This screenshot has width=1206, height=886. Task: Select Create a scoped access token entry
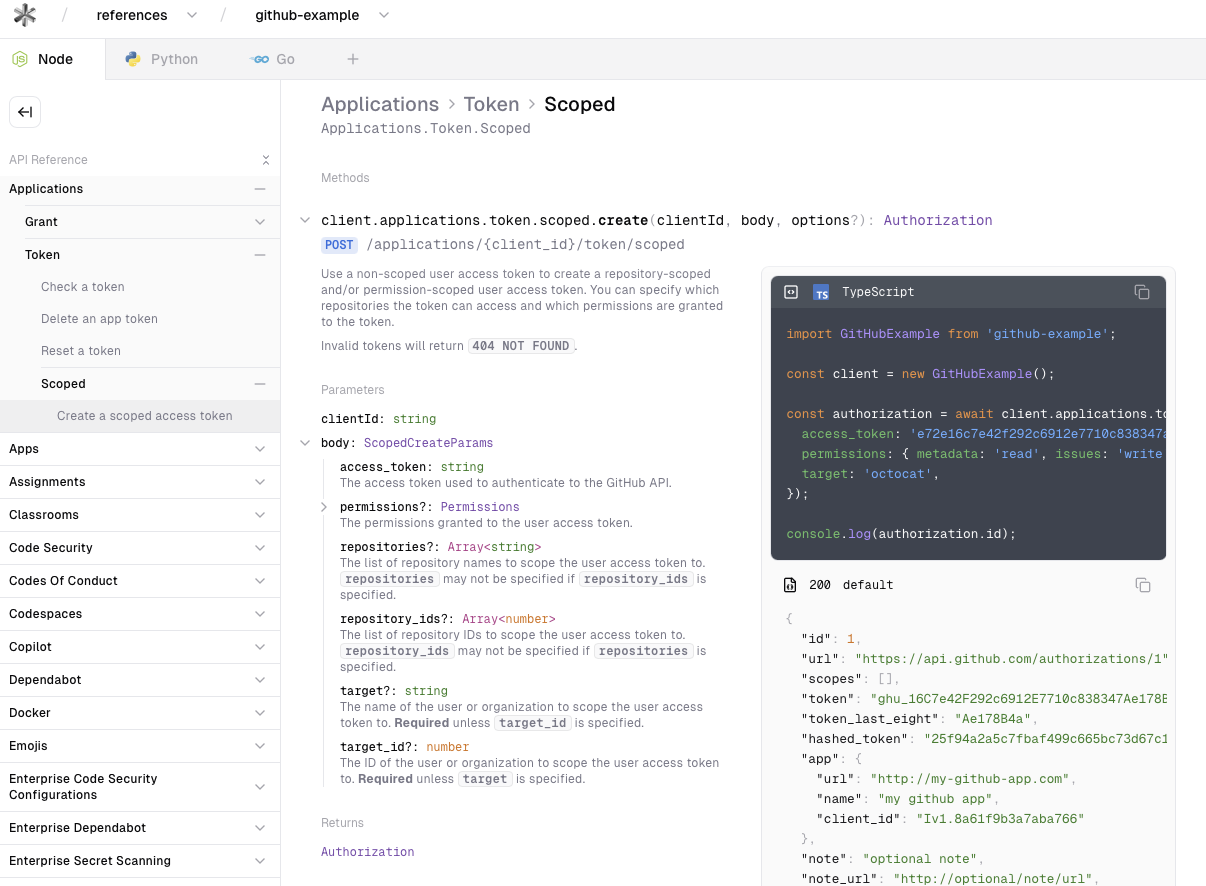pos(144,416)
